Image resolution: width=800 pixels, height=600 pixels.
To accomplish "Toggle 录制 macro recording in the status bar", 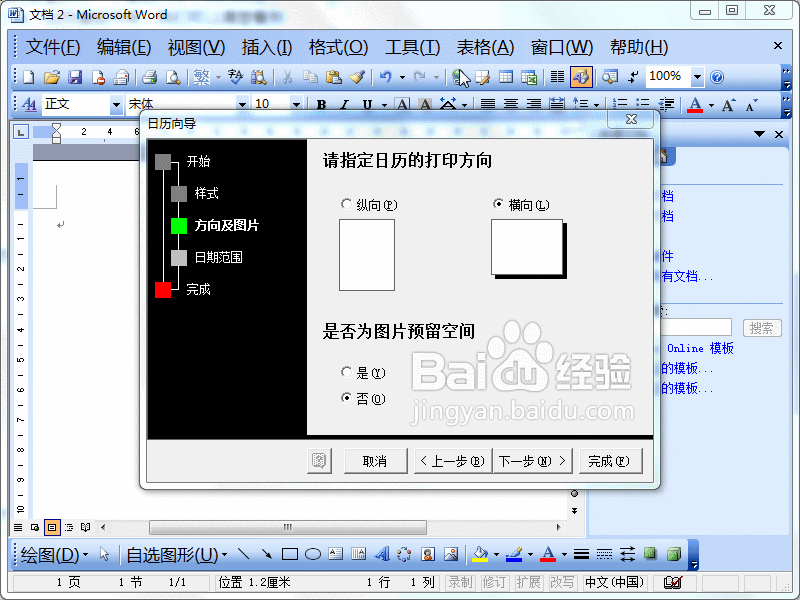I will 460,582.
